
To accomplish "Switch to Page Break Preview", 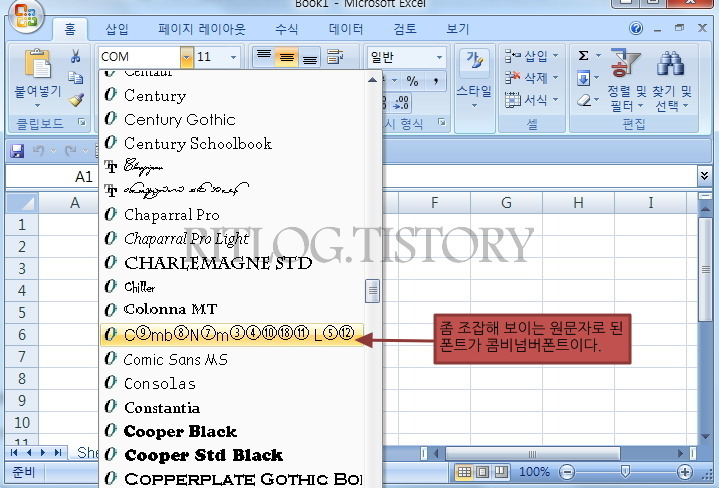I will 501,471.
